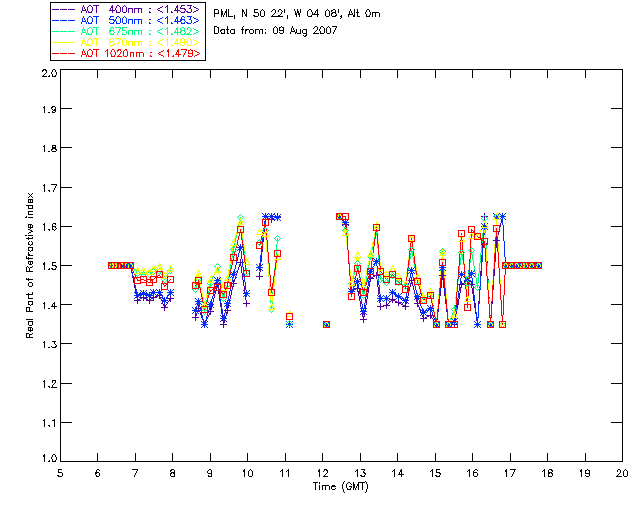Click the 1.0 y-axis tick label
This screenshot has width=640, height=512.
coord(49,458)
